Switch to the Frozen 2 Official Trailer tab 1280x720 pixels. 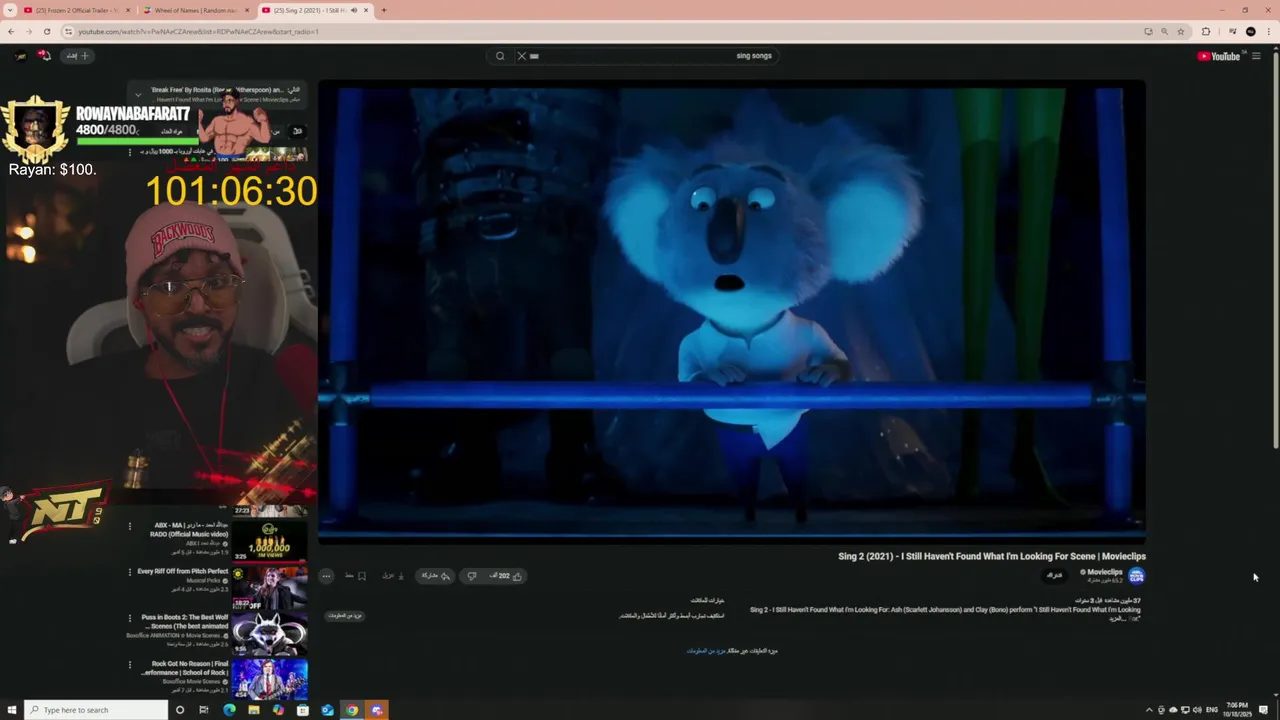coord(76,10)
